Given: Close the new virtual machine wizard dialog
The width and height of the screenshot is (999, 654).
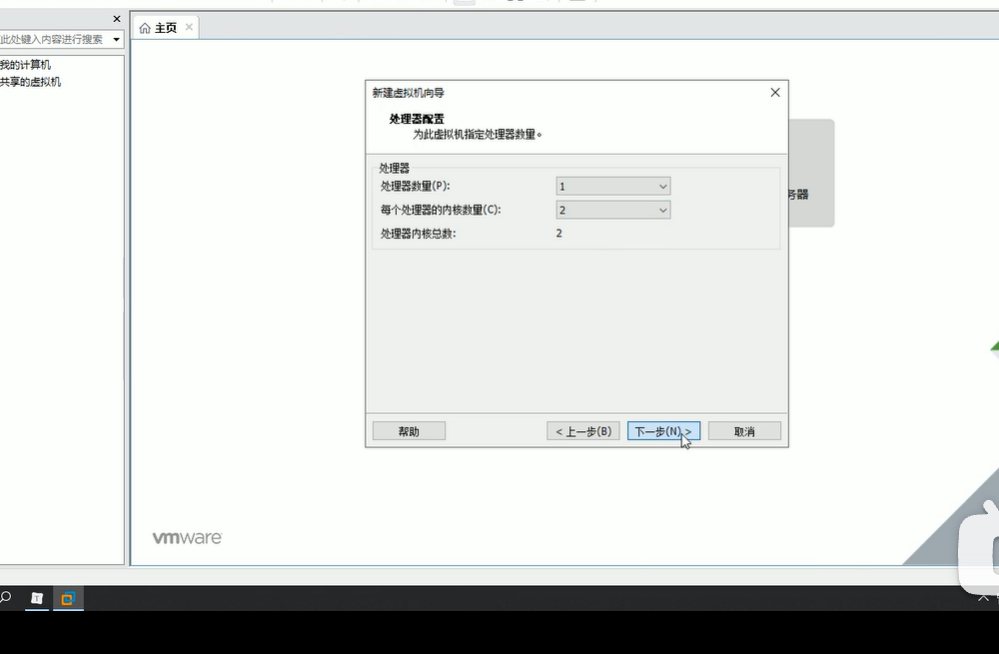Looking at the screenshot, I should click(775, 92).
